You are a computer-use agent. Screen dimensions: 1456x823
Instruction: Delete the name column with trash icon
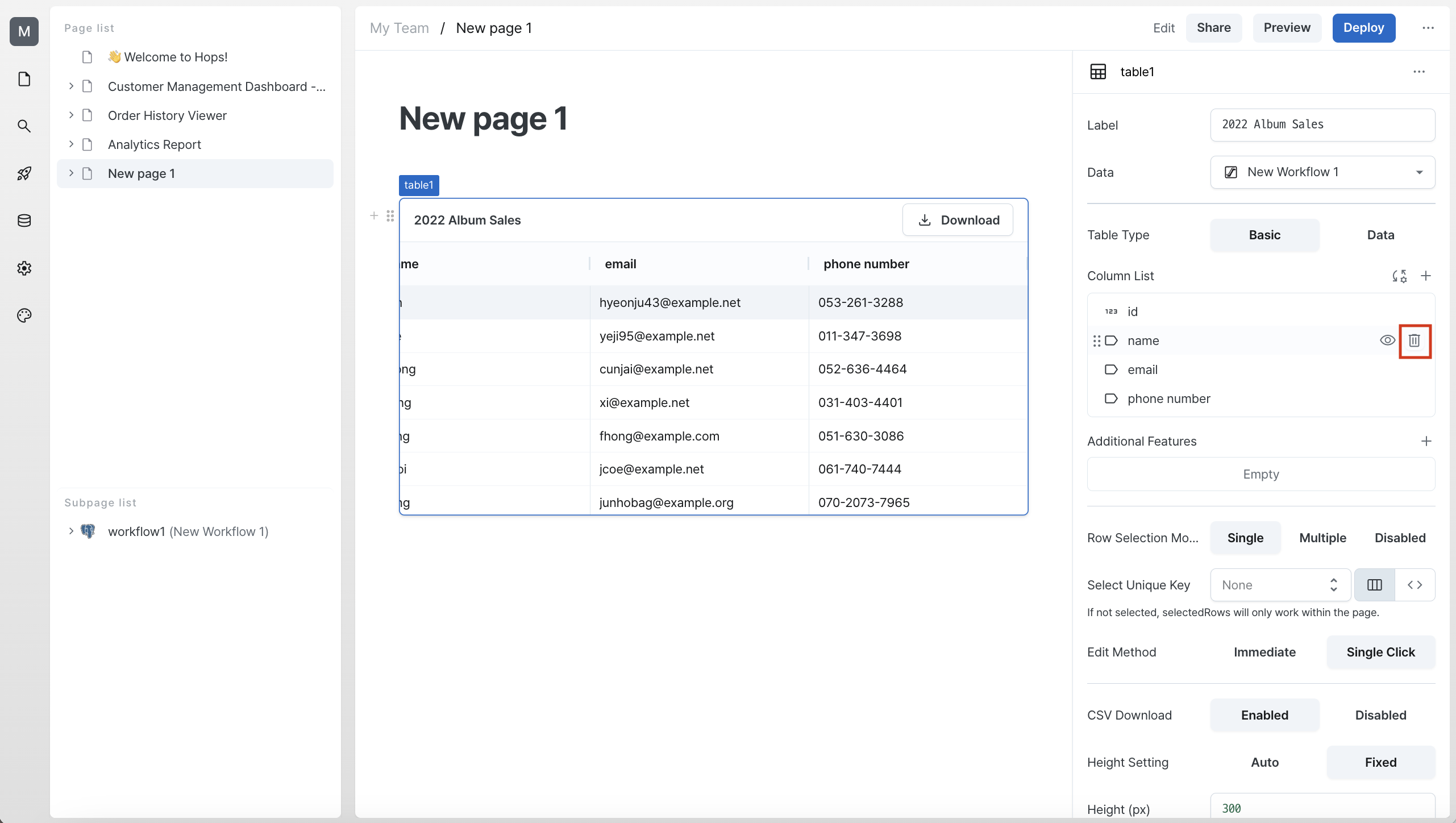(1415, 340)
